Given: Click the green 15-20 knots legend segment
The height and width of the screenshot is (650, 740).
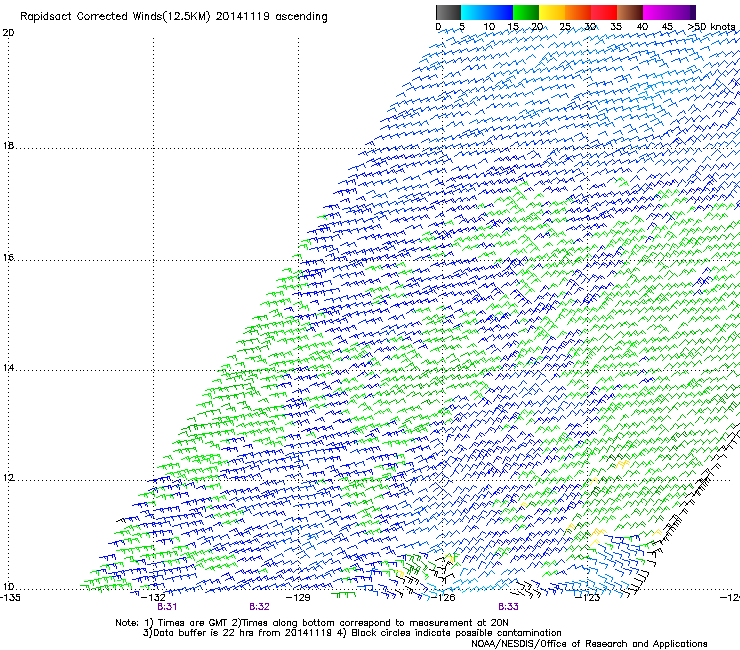Looking at the screenshot, I should pyautogui.click(x=526, y=12).
